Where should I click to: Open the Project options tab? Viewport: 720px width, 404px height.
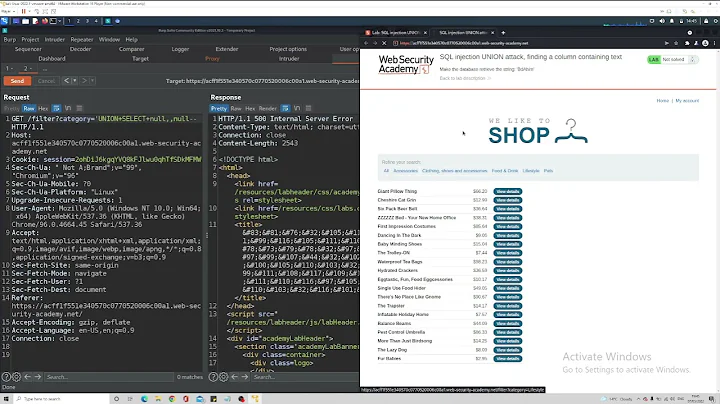click(288, 49)
